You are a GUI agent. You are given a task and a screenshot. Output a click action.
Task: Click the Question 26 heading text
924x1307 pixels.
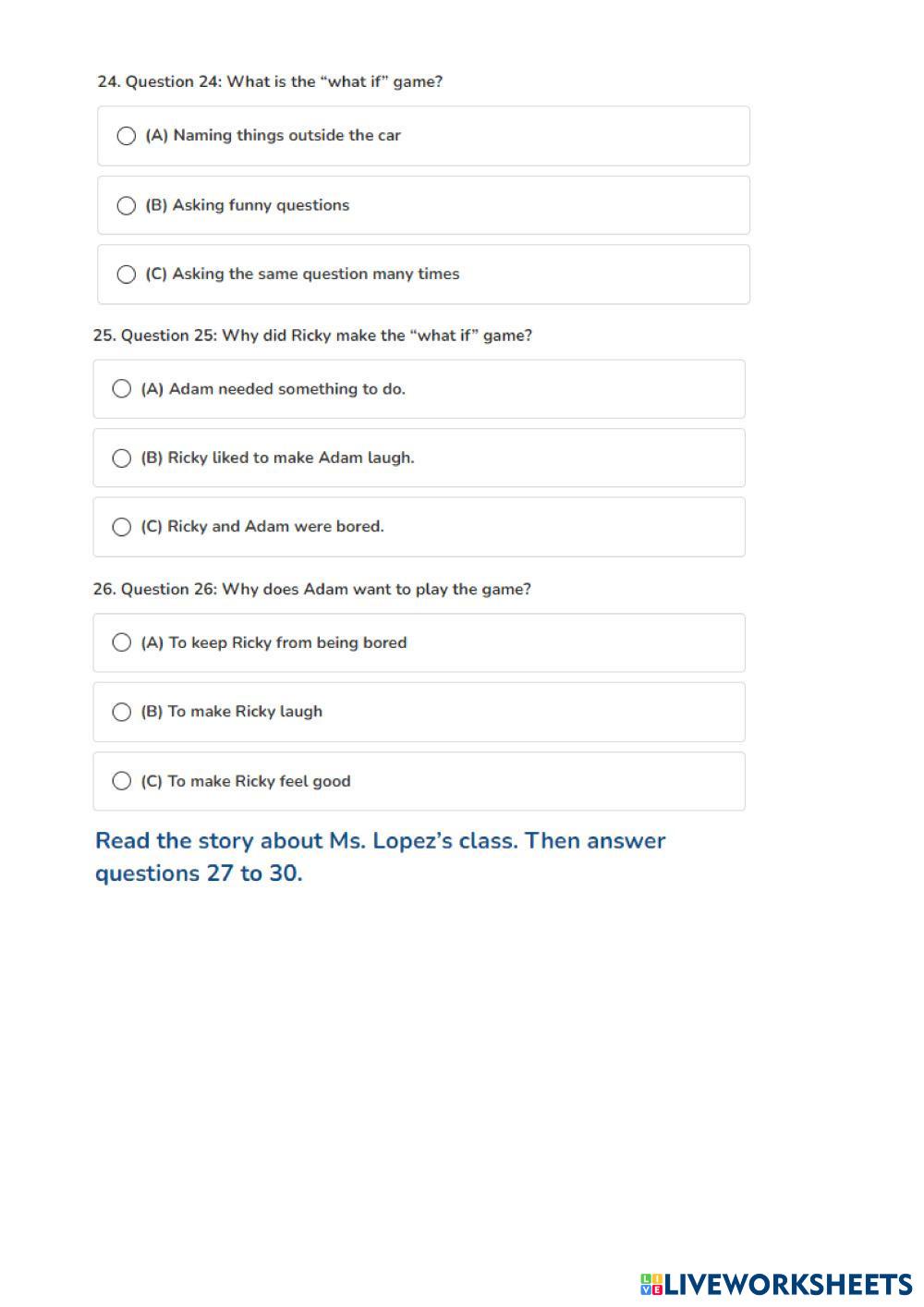click(x=311, y=590)
